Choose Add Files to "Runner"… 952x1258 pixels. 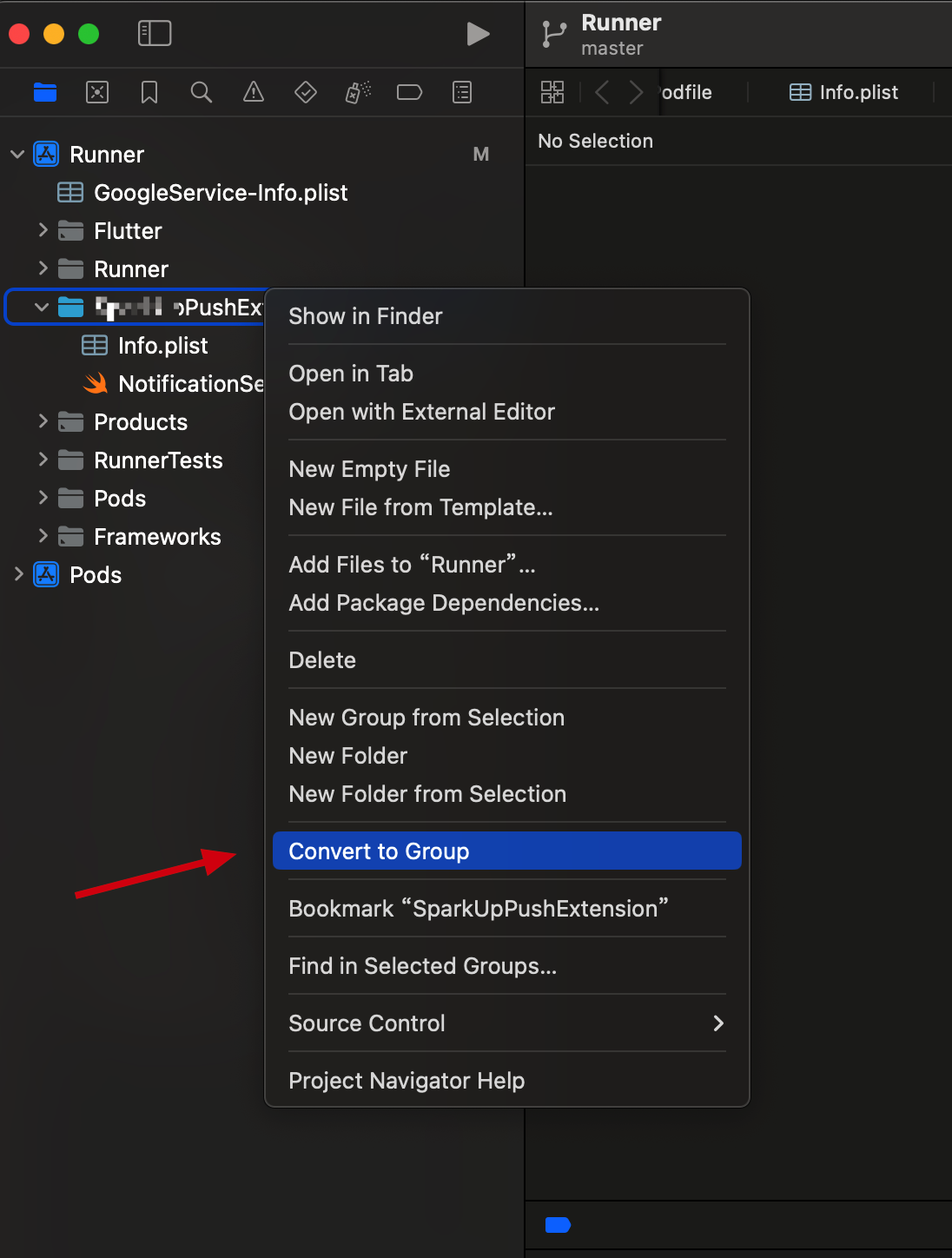coord(507,565)
